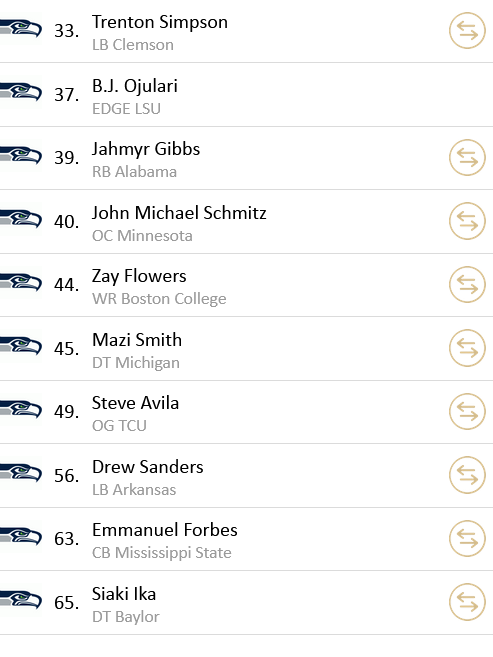Click pick number 56 row

point(246,476)
